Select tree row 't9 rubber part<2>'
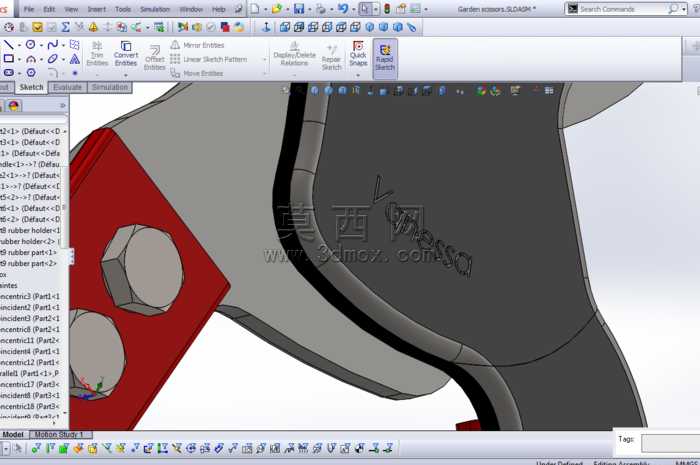 click(30, 263)
